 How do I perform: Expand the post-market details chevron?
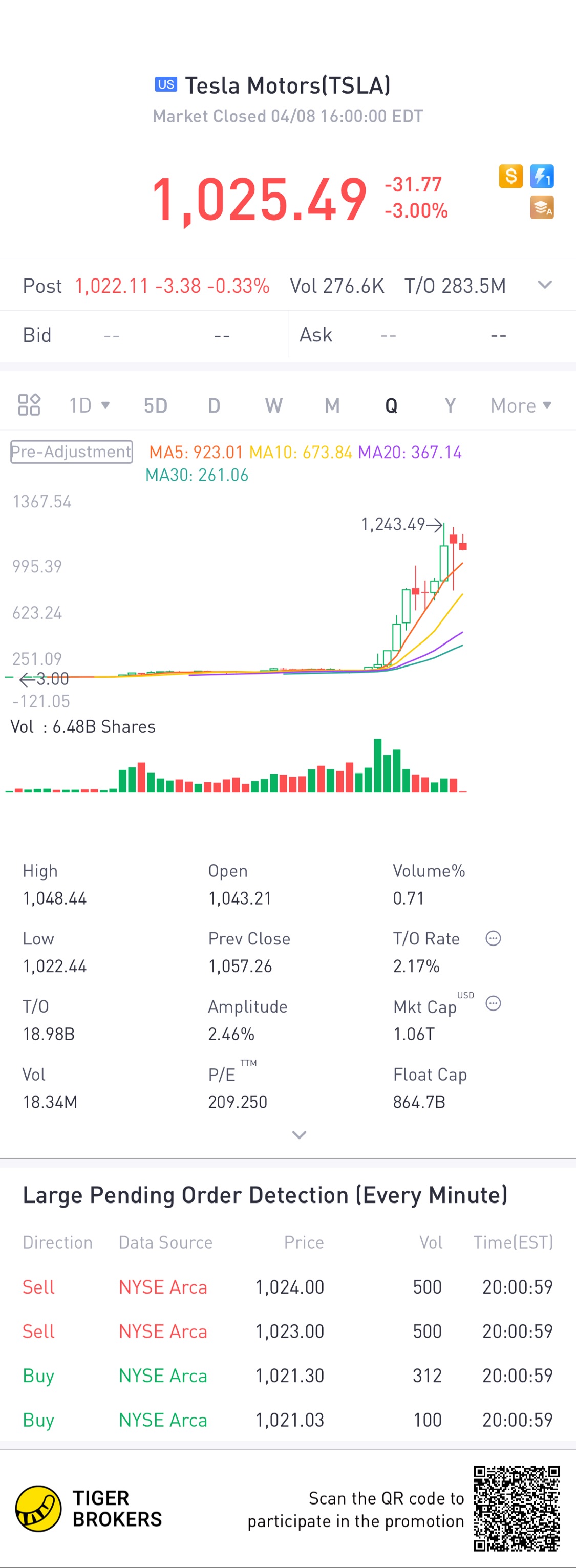click(545, 285)
